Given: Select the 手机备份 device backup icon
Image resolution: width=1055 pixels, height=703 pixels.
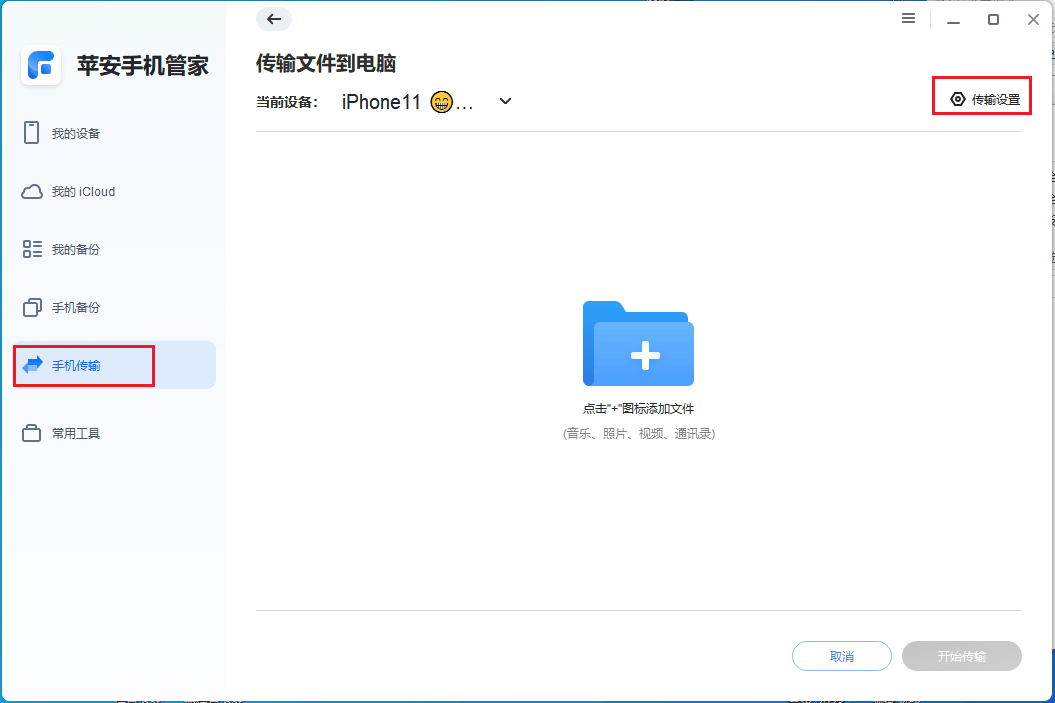Looking at the screenshot, I should 32,307.
